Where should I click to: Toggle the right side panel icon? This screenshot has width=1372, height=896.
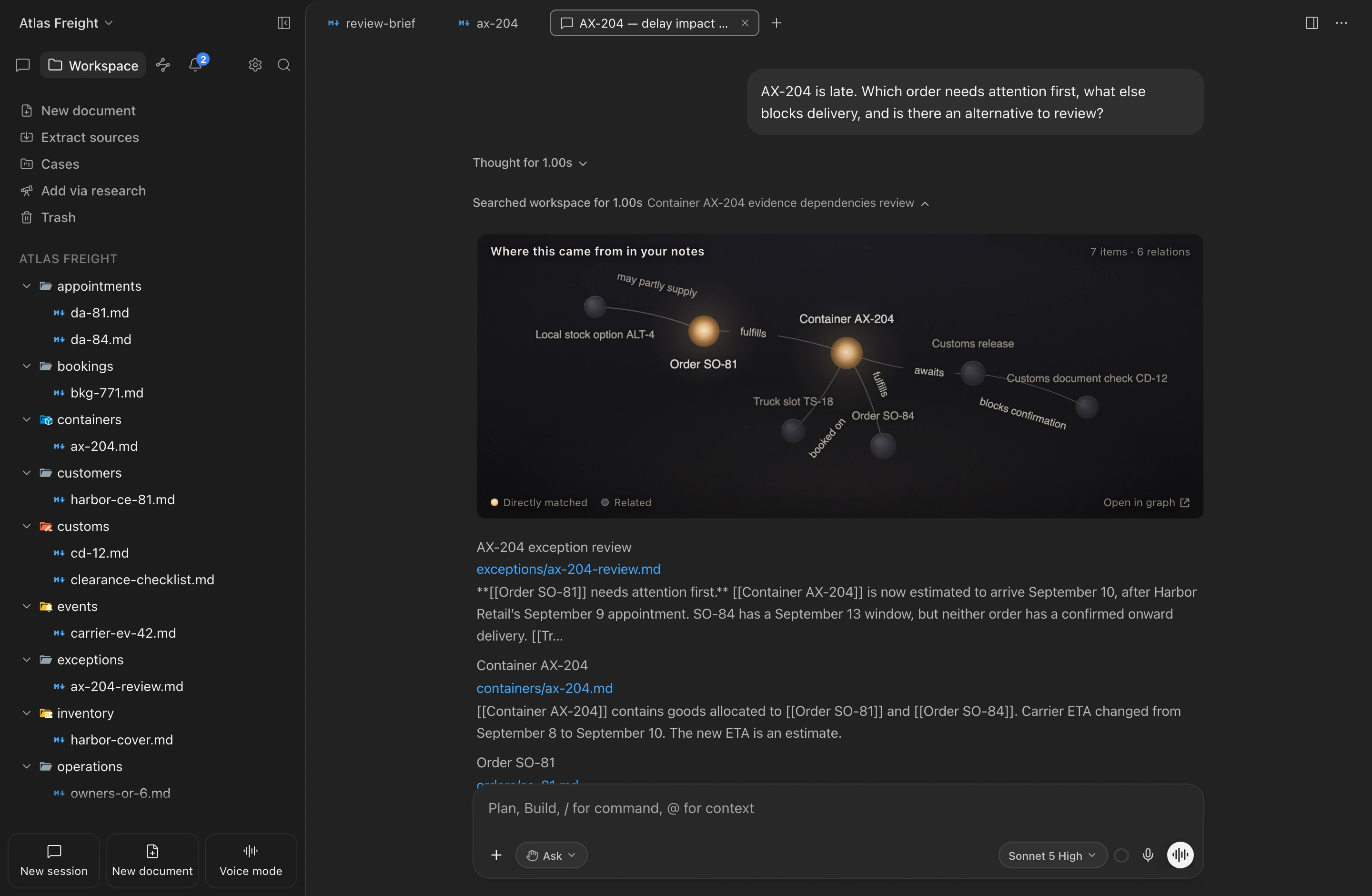click(1311, 23)
